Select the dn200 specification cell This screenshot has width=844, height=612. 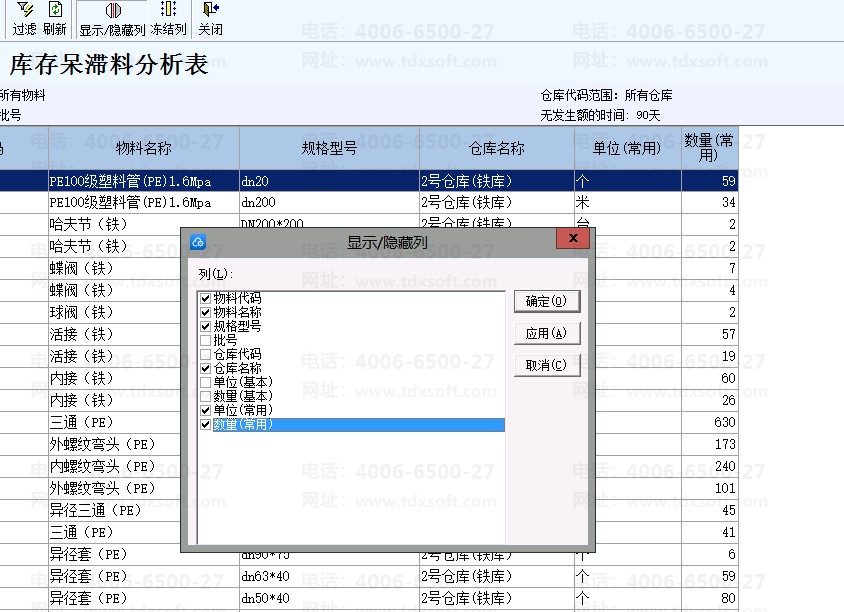coord(329,202)
